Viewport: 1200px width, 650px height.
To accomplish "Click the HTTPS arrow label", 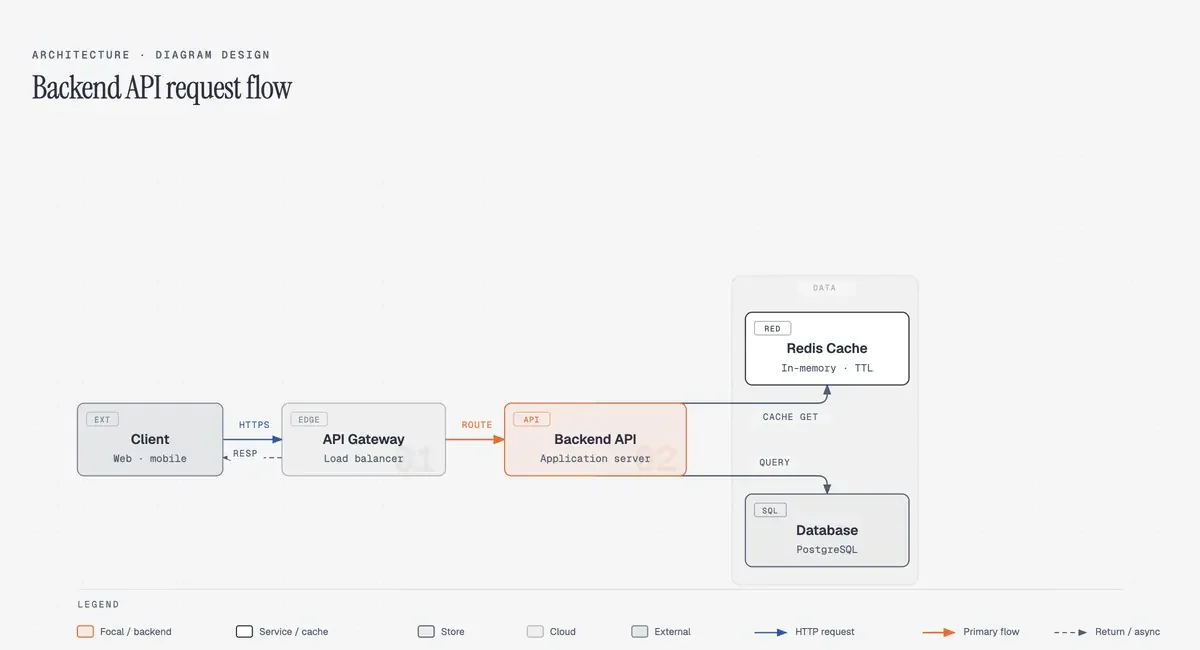I will [254, 425].
